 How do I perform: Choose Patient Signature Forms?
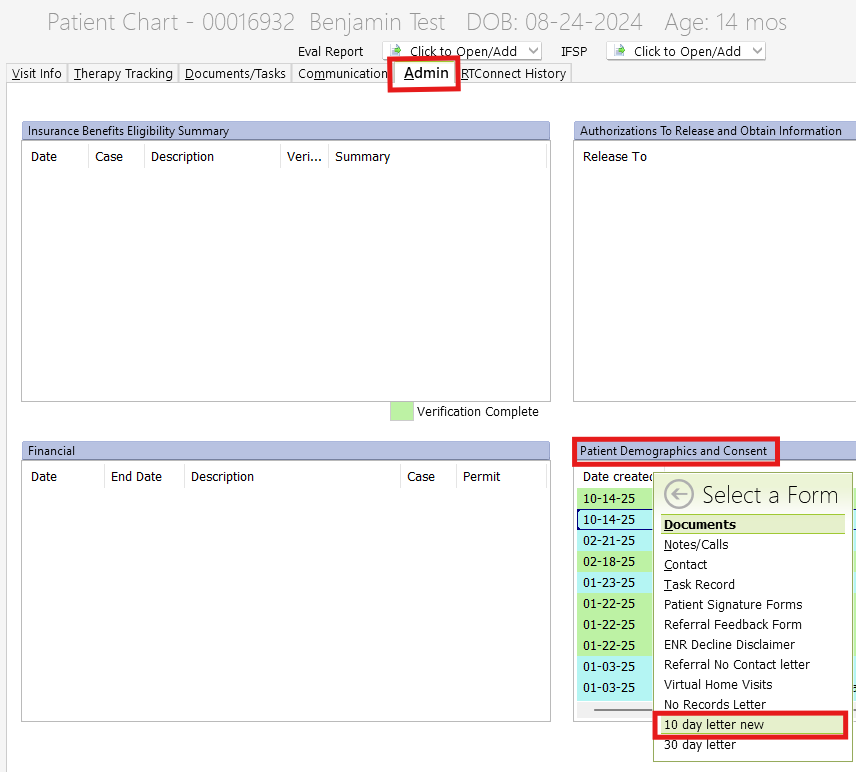[733, 605]
